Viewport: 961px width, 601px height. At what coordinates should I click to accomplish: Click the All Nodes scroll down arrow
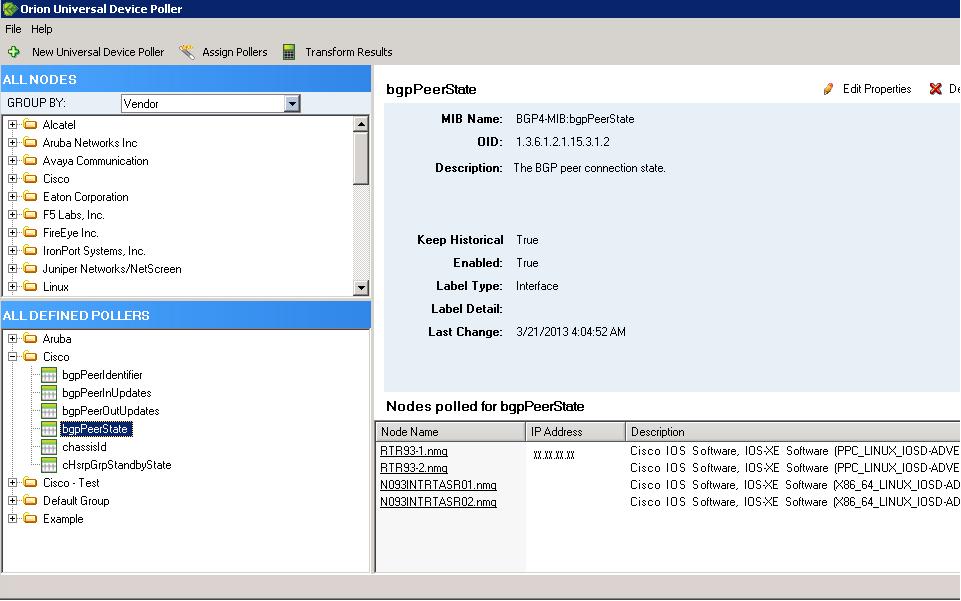(361, 287)
